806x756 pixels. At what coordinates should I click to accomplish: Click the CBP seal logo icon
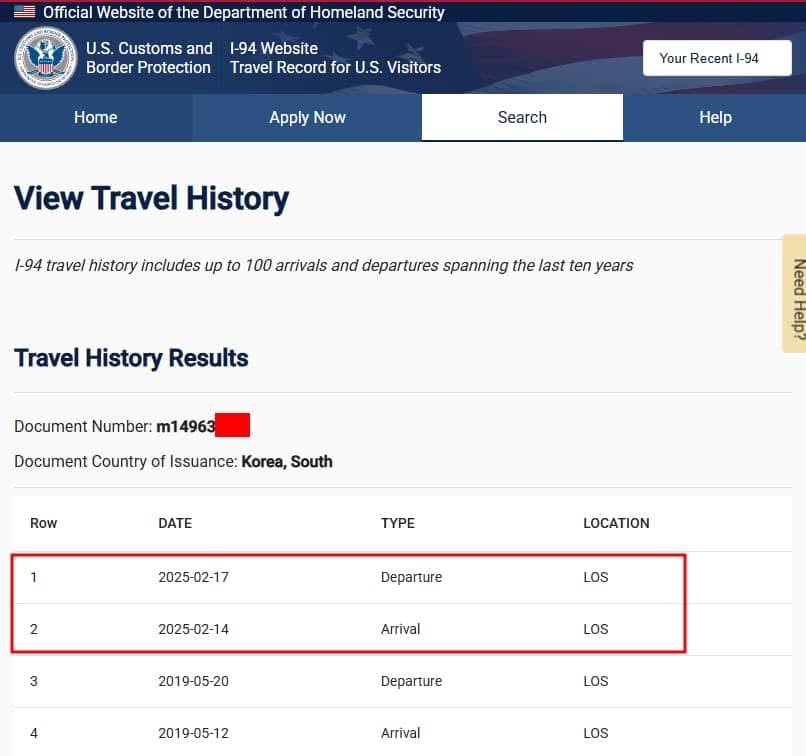coord(46,58)
